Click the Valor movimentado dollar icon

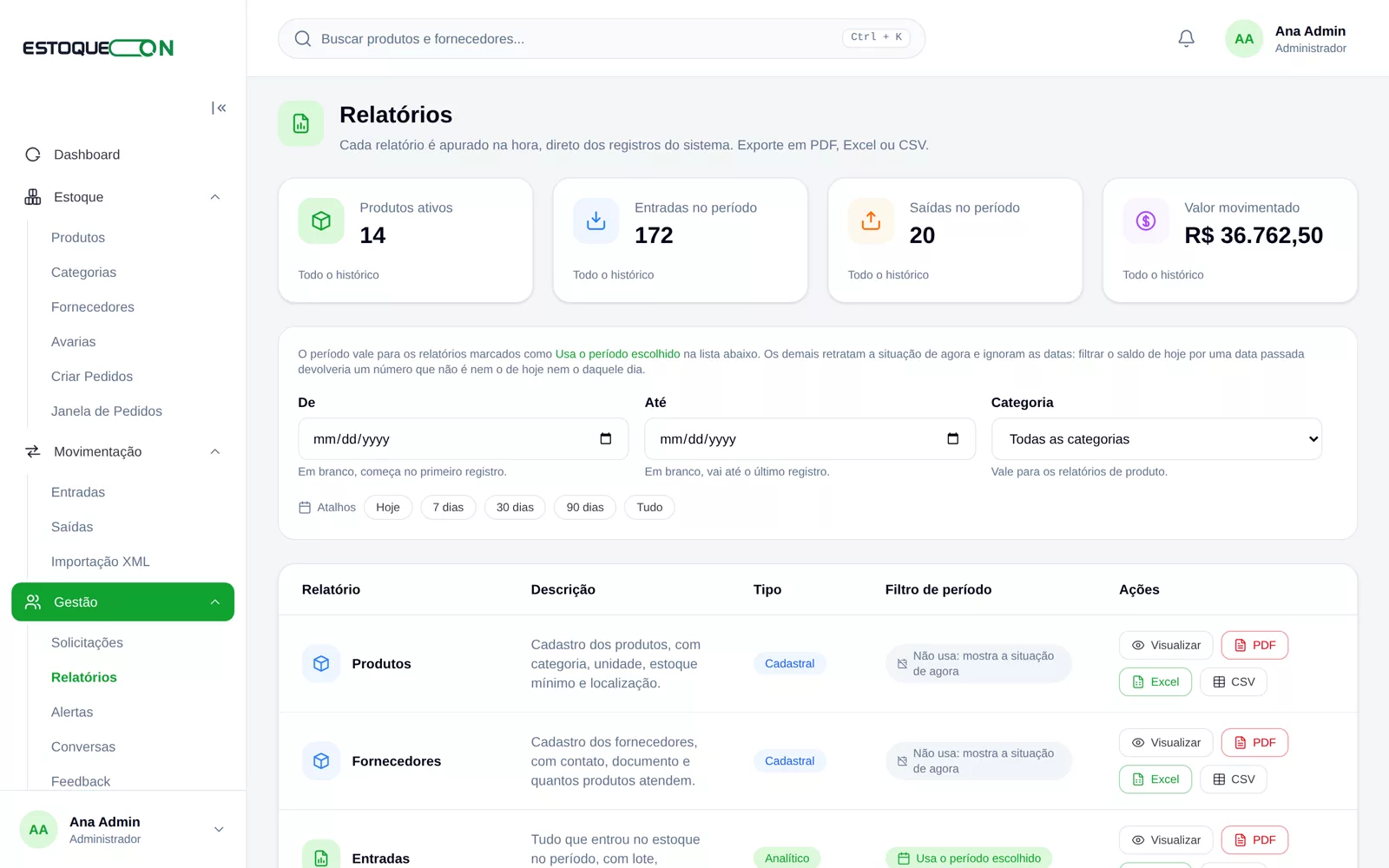(x=1146, y=220)
